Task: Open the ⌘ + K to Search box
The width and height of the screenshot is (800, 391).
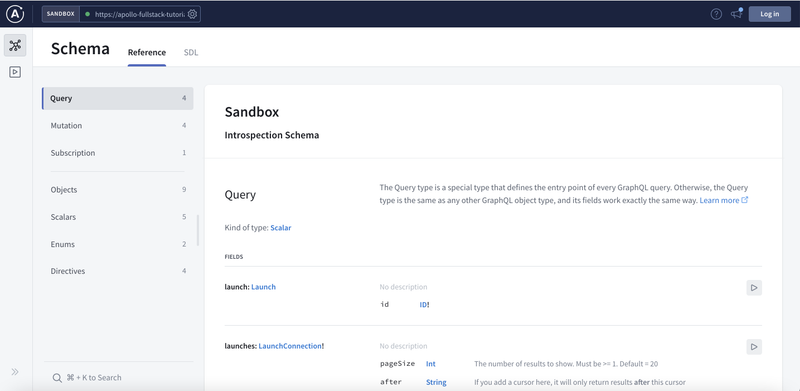Action: point(118,378)
